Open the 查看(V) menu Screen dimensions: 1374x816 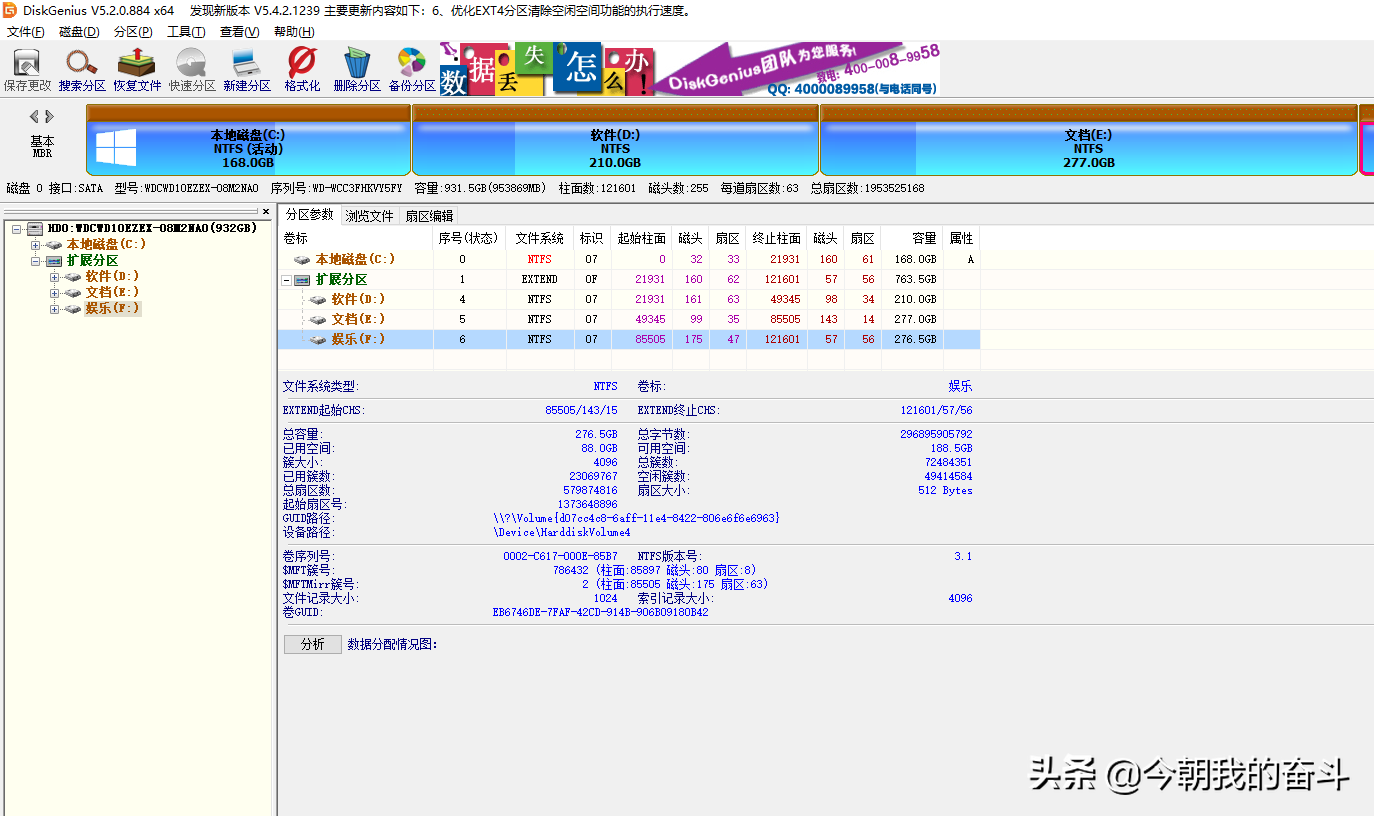point(239,31)
